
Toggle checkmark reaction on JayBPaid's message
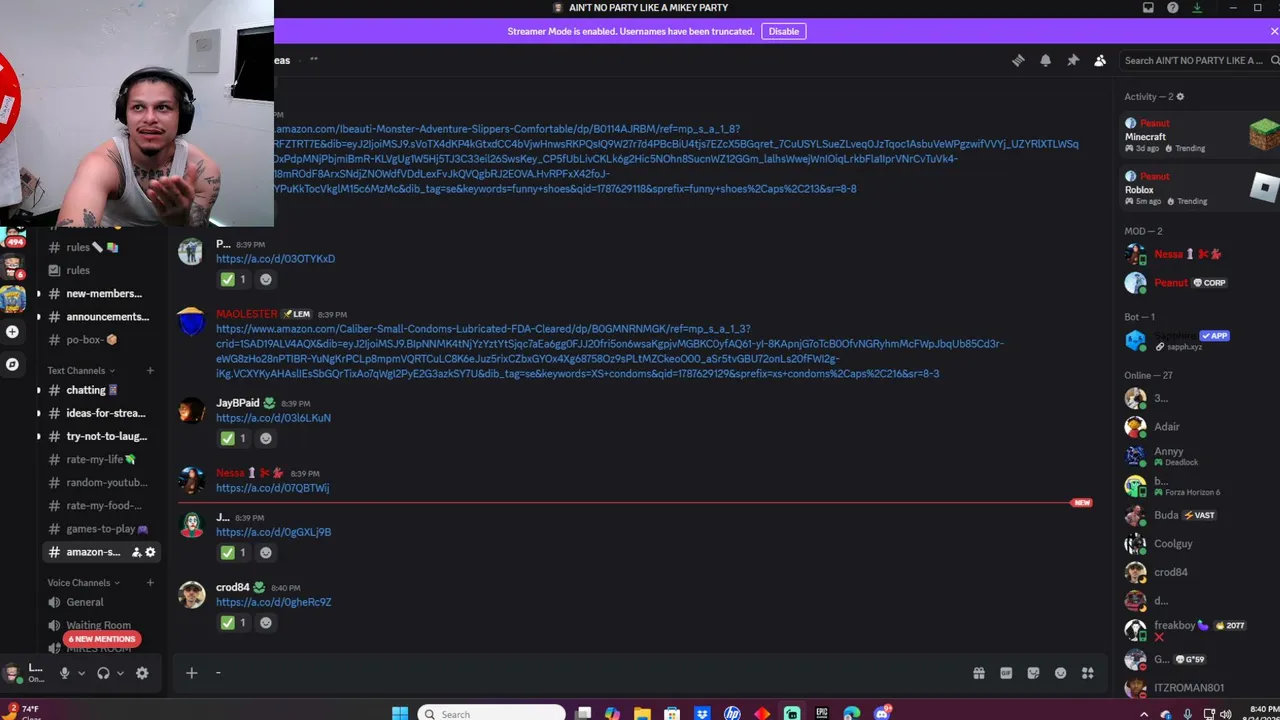coord(232,438)
